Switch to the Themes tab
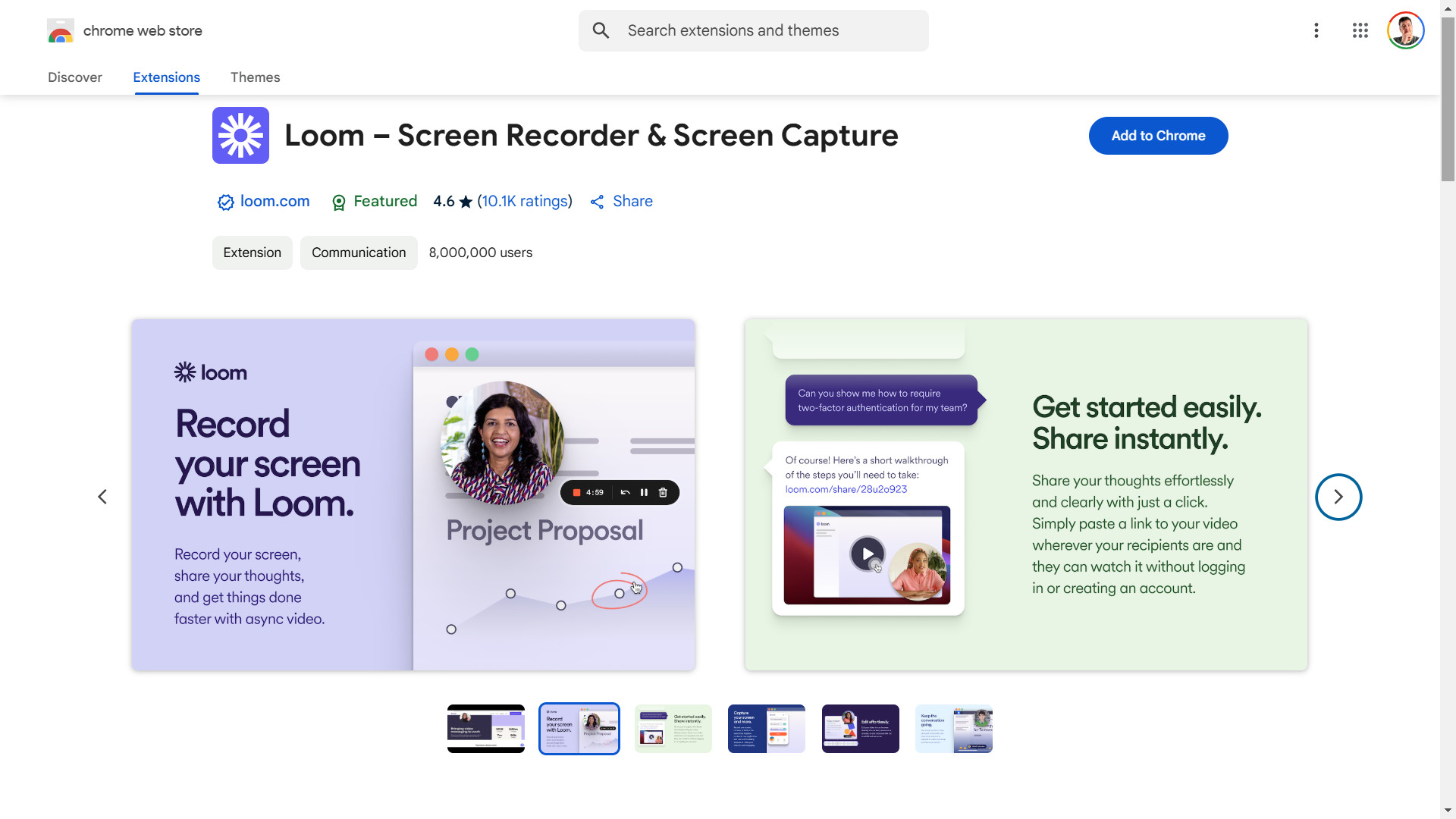The width and height of the screenshot is (1456, 819). click(255, 77)
